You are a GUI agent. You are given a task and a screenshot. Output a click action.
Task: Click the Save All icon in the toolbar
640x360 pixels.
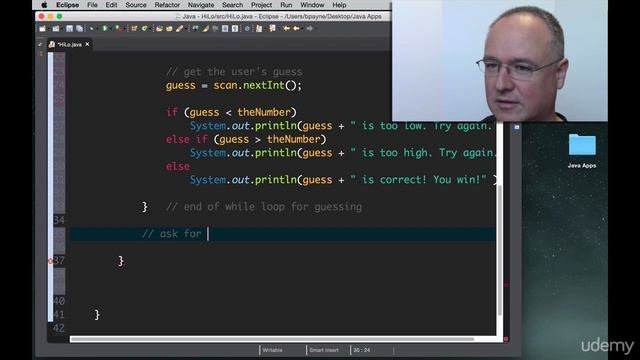pos(79,29)
